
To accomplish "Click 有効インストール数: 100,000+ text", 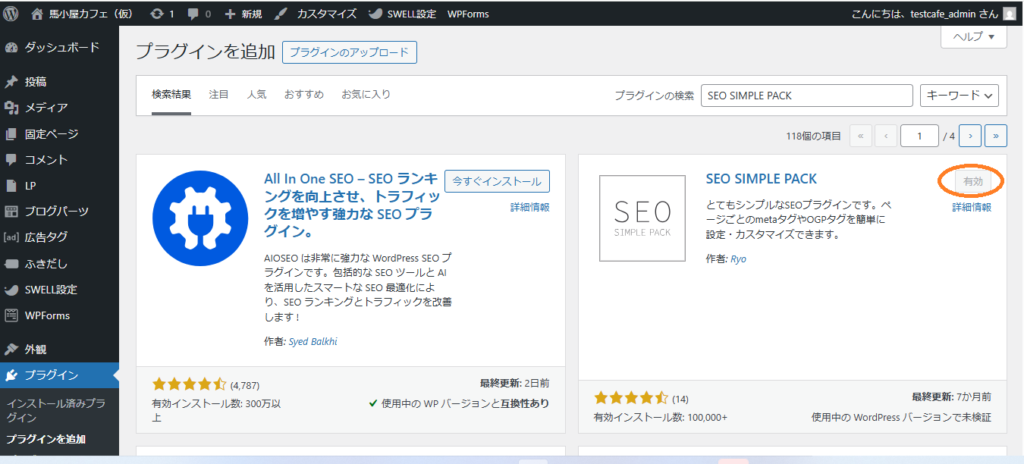I will pyautogui.click(x=660, y=417).
